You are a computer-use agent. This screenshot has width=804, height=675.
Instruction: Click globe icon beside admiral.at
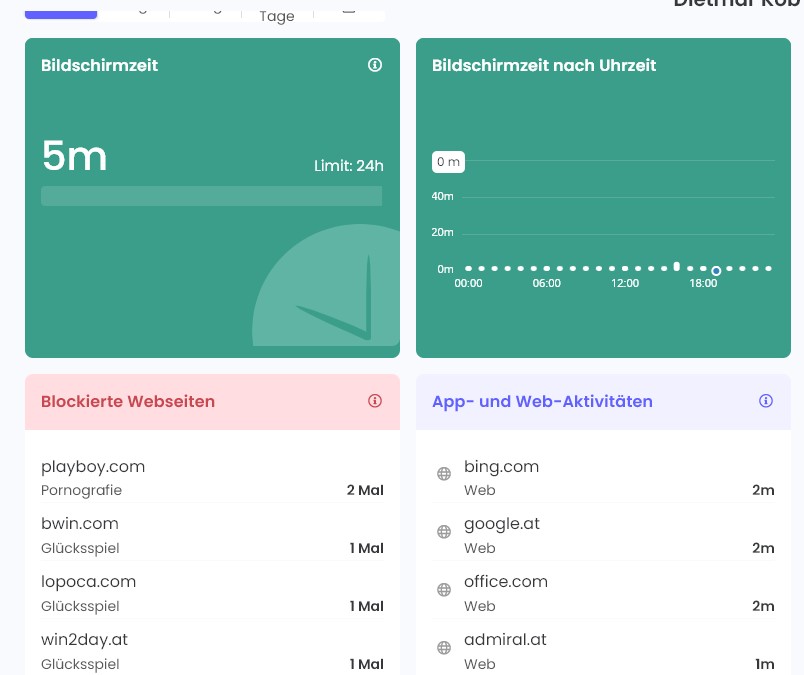[x=444, y=648]
